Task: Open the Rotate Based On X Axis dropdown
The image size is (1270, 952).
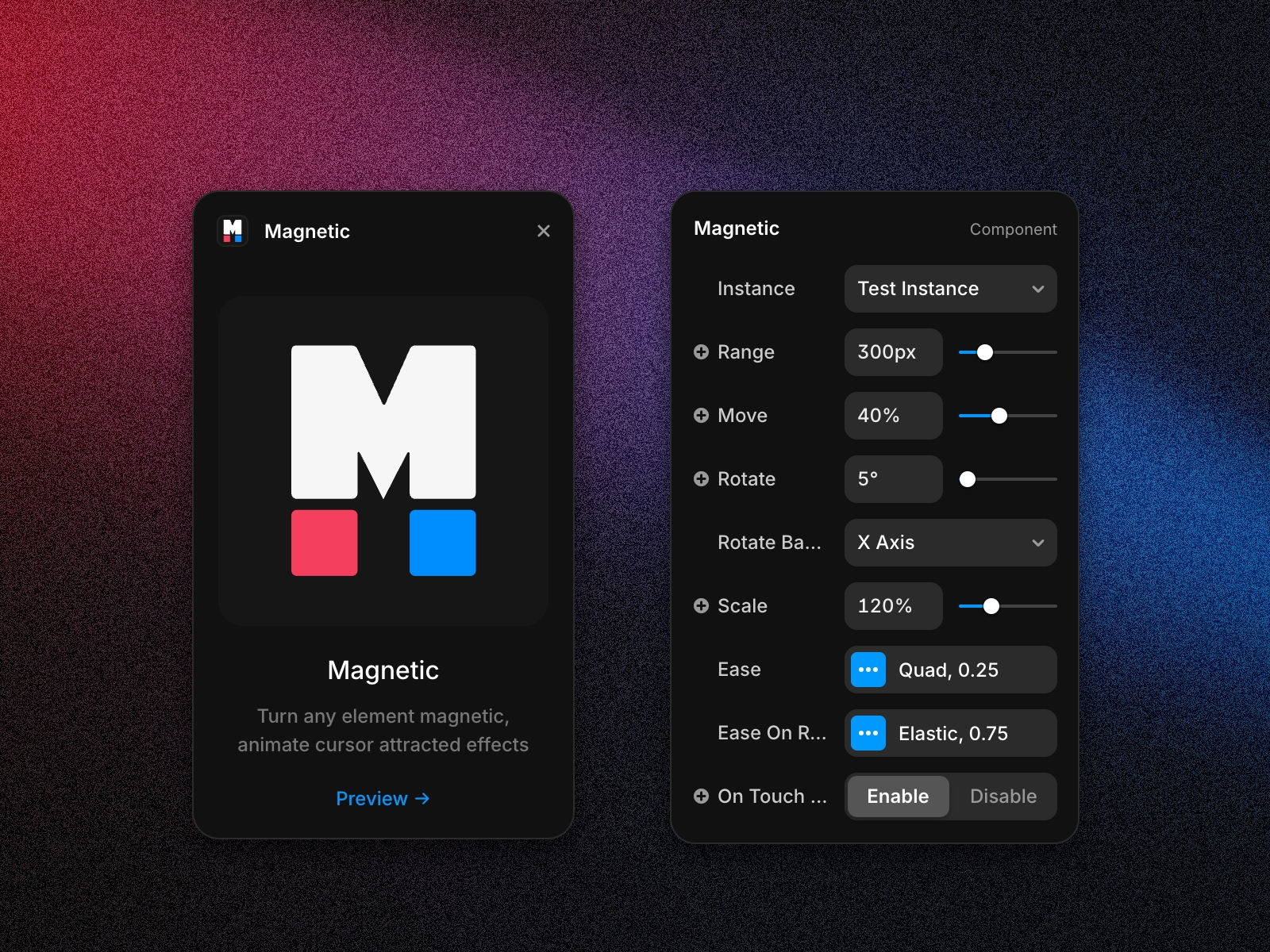Action: (950, 543)
